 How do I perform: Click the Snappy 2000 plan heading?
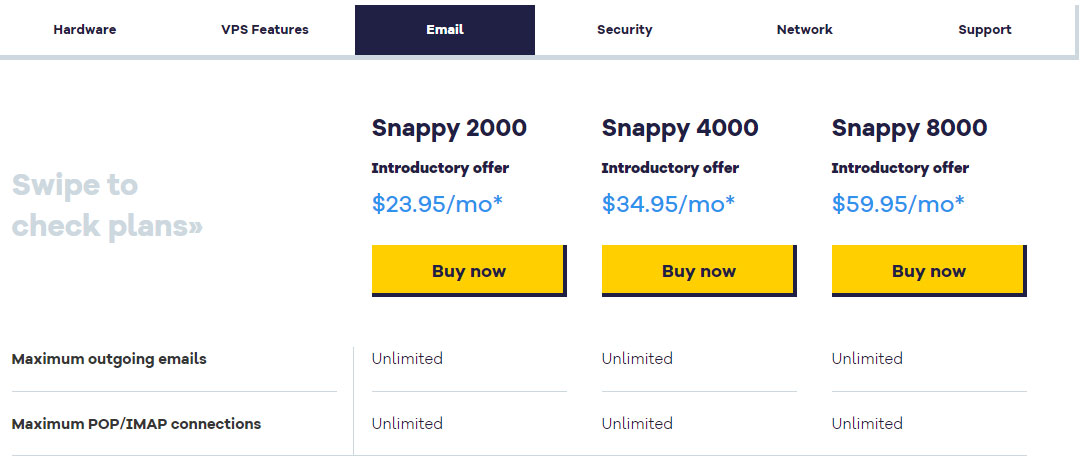pos(449,128)
